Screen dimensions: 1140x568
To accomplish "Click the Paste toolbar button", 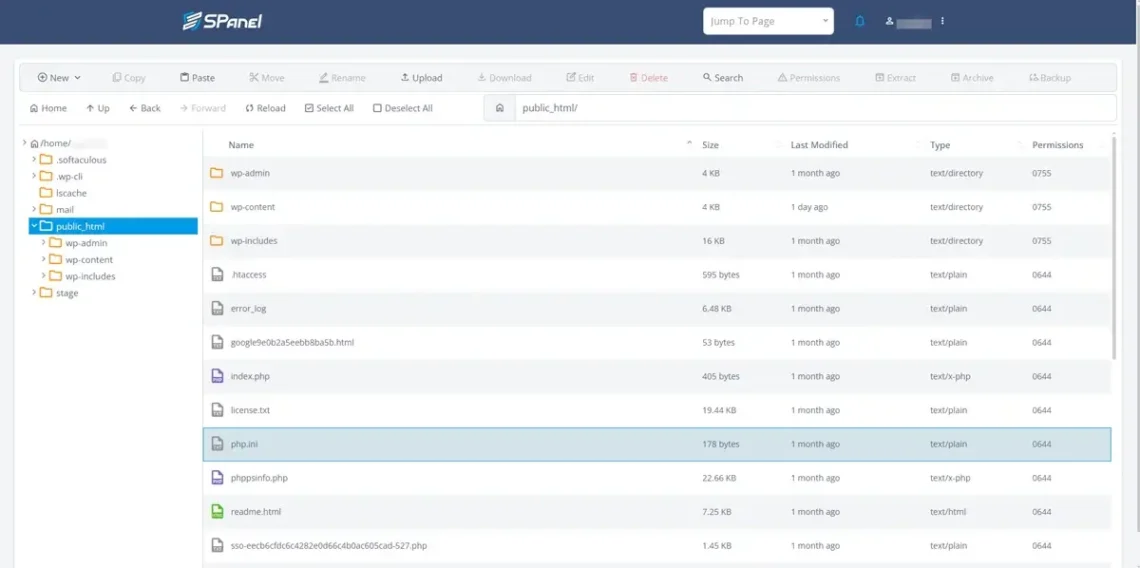I will point(197,78).
